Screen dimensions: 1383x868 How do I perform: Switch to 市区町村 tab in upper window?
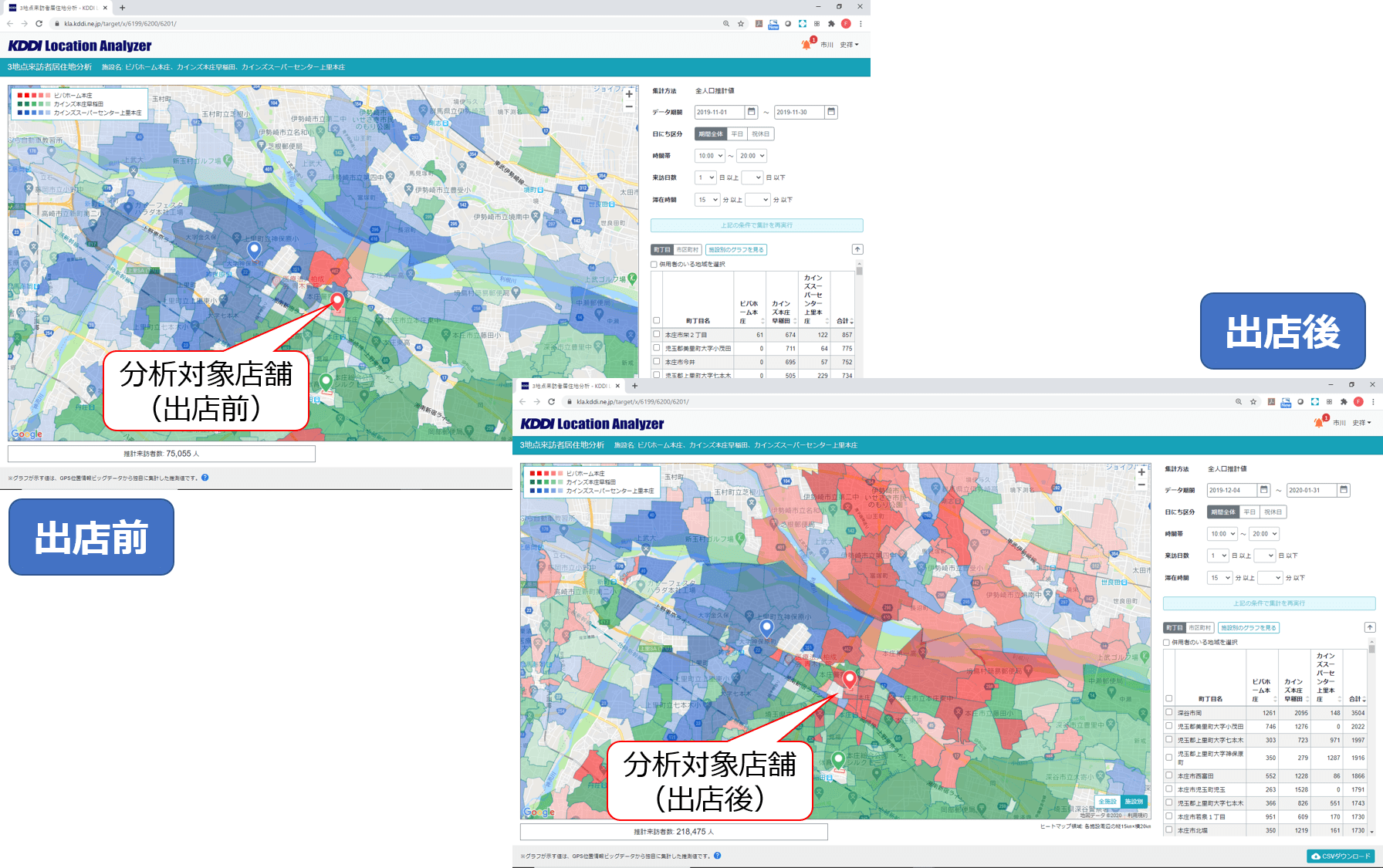coord(688,250)
